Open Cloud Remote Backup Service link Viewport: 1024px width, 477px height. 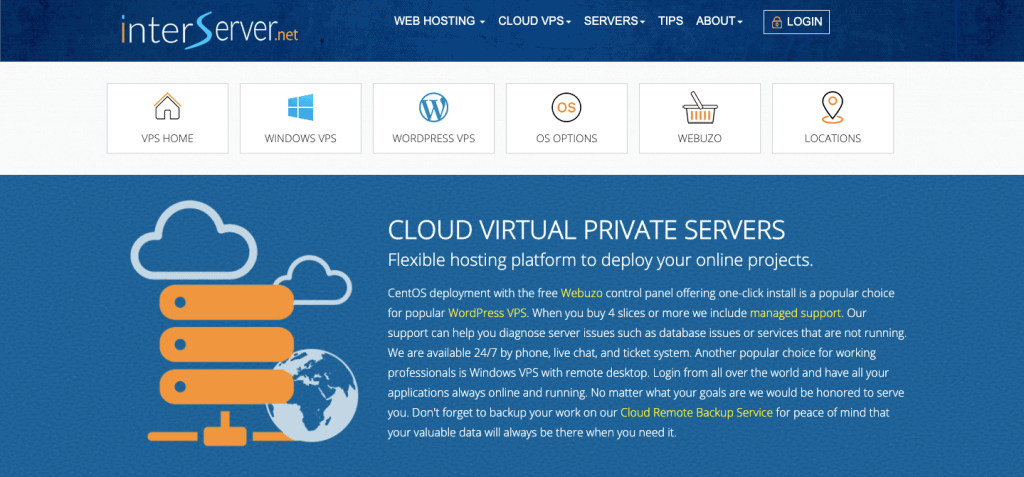click(x=697, y=413)
